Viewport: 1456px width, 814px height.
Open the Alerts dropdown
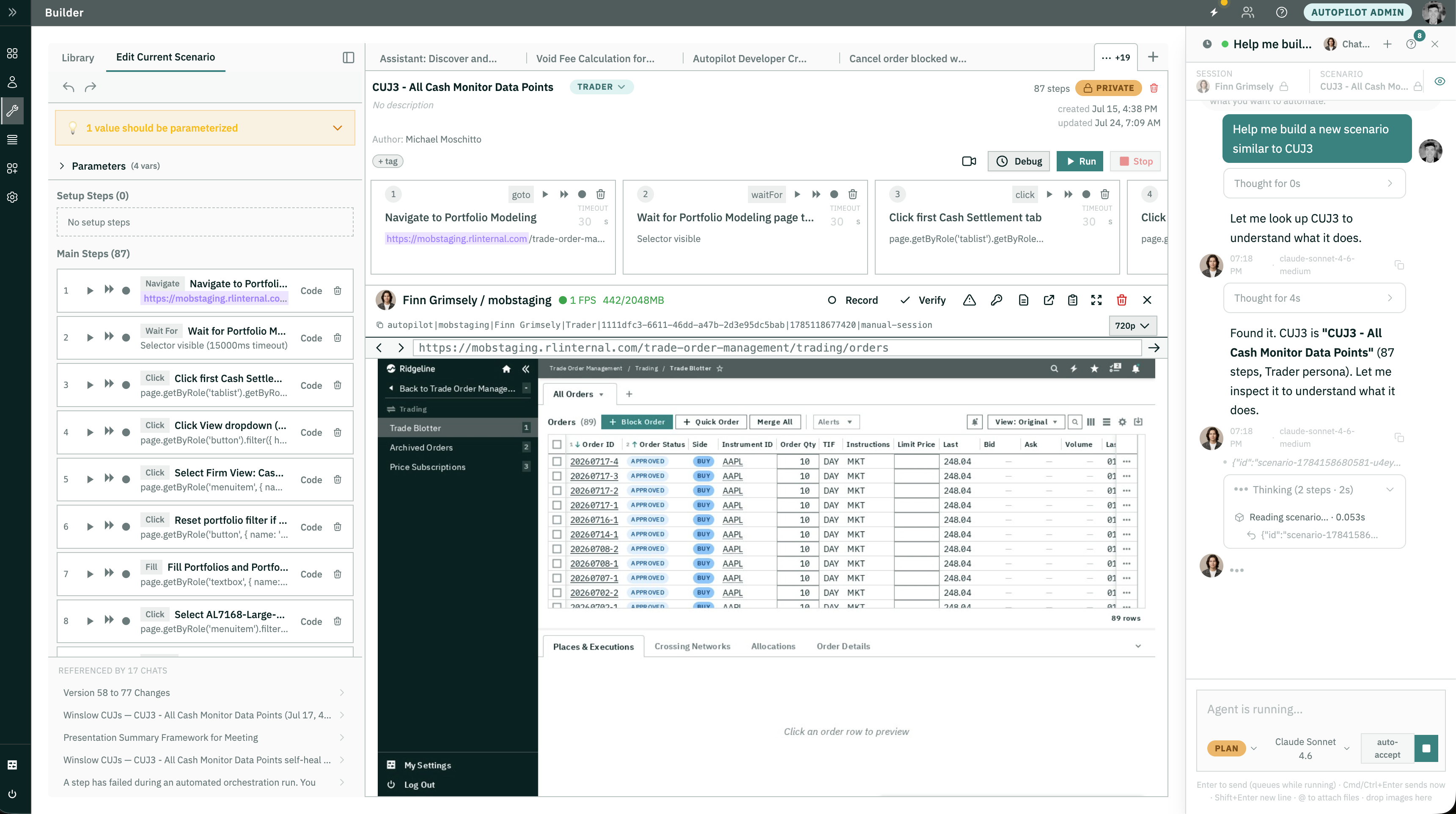coord(835,422)
